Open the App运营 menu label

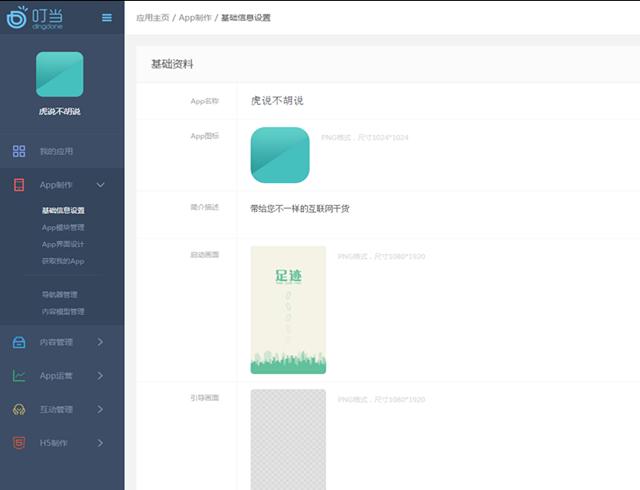point(56,376)
